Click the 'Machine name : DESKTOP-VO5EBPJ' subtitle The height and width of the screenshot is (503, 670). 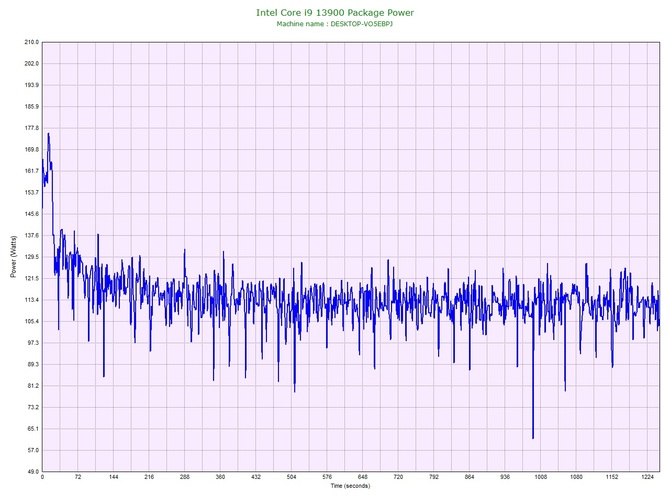coord(335,24)
